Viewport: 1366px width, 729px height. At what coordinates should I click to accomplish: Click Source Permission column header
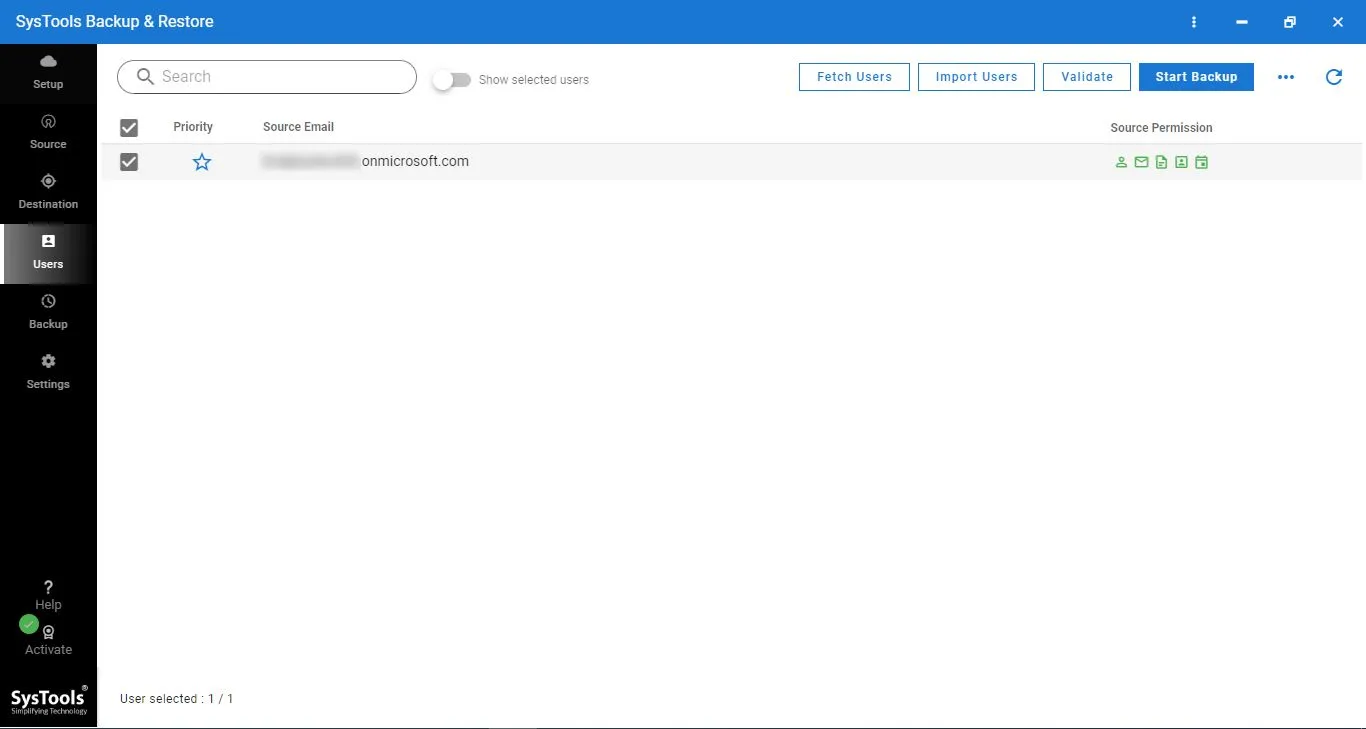point(1161,128)
